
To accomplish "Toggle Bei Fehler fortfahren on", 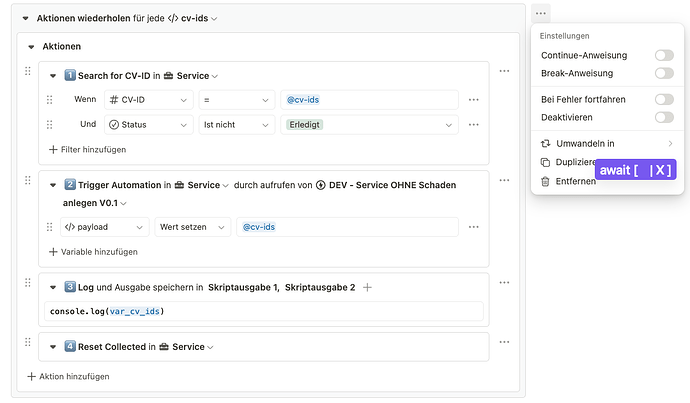I will [x=663, y=99].
